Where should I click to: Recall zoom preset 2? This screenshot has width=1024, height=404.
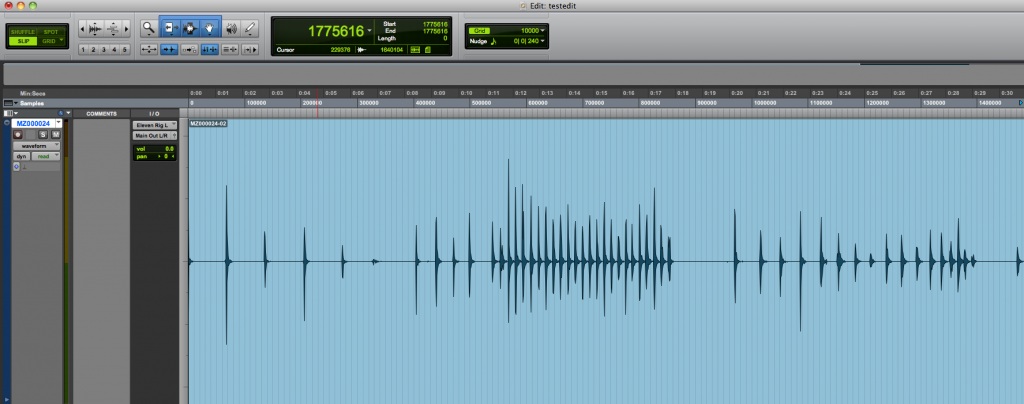point(93,50)
